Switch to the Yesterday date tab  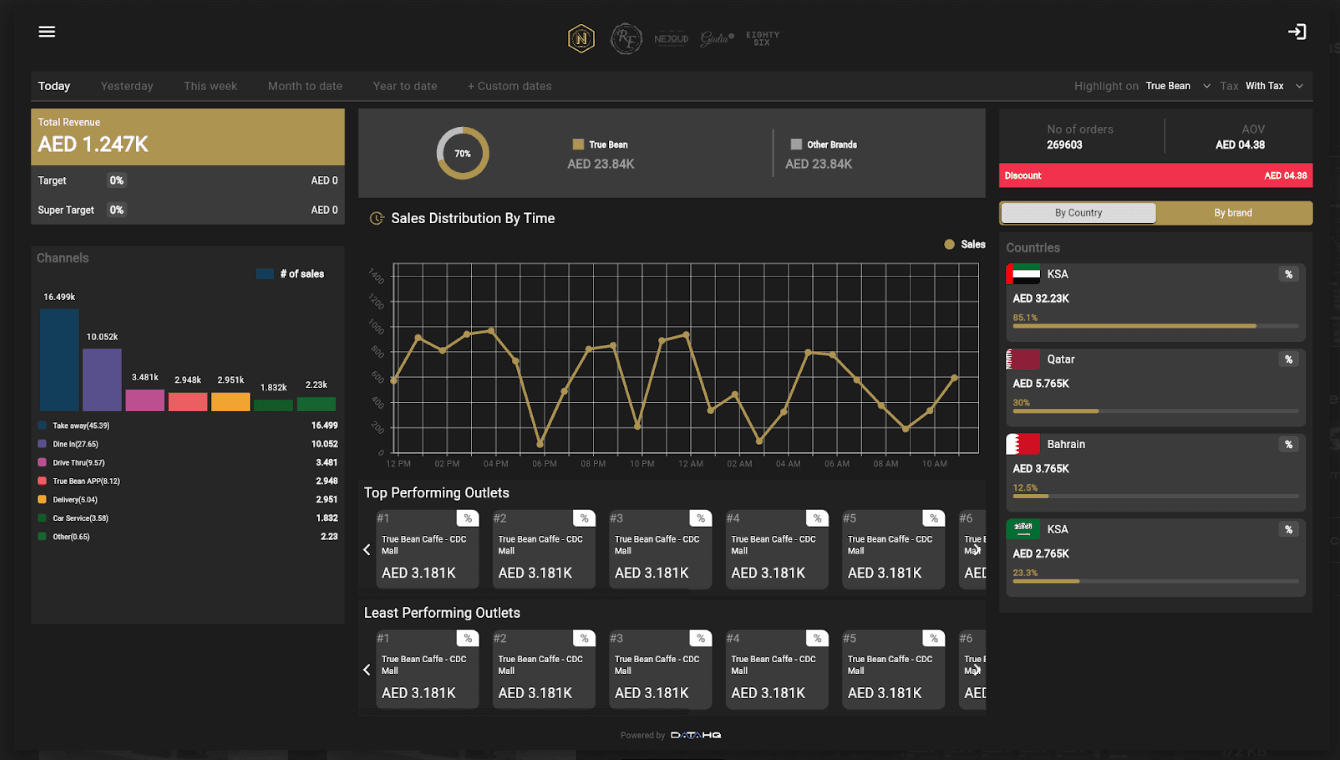tap(126, 86)
